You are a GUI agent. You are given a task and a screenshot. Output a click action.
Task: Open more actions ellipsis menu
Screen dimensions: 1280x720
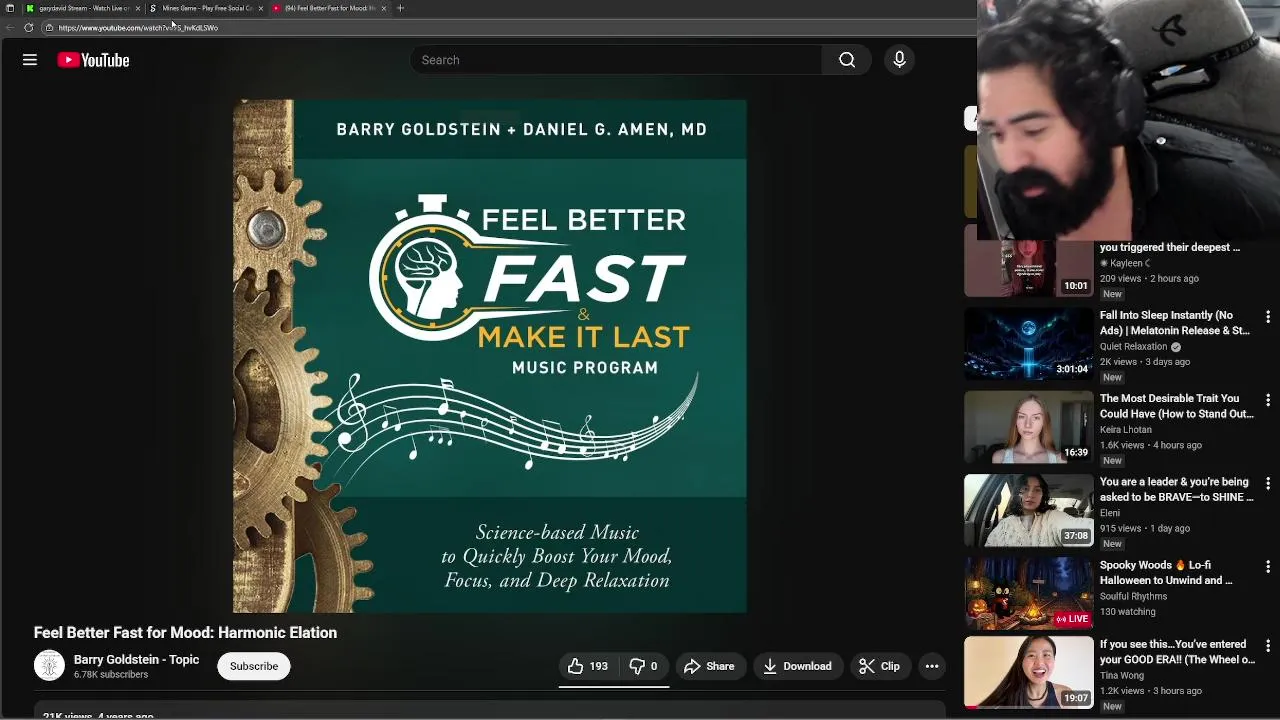(932, 666)
